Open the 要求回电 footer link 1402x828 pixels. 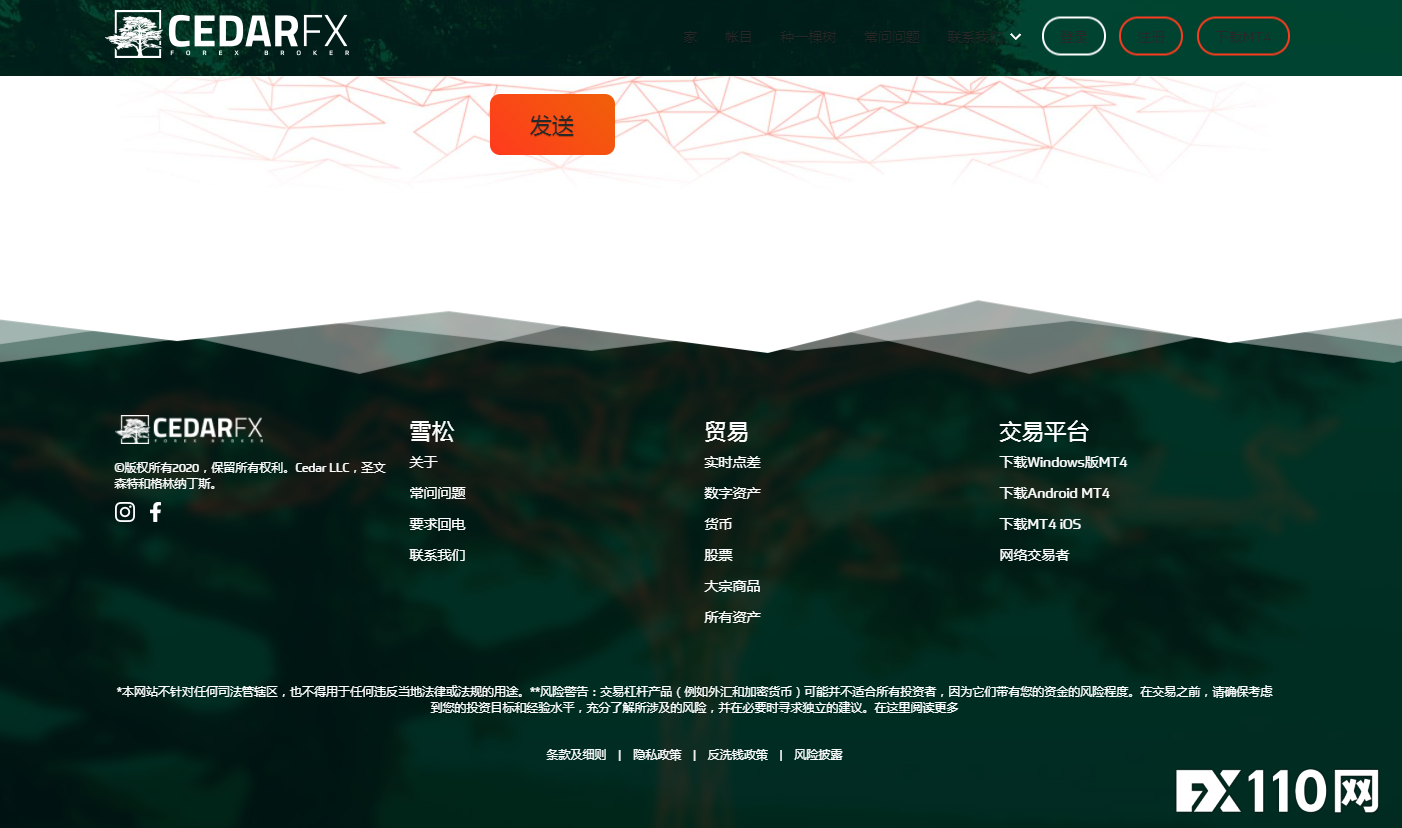437,524
